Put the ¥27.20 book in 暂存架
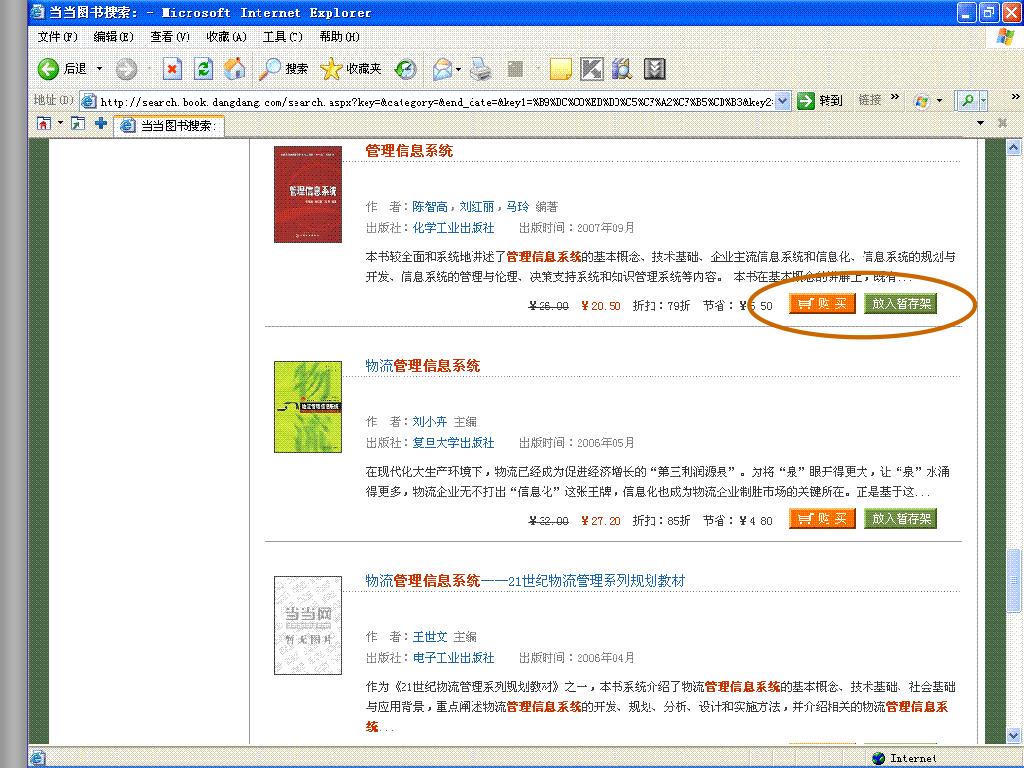The height and width of the screenshot is (768, 1024). [x=901, y=519]
